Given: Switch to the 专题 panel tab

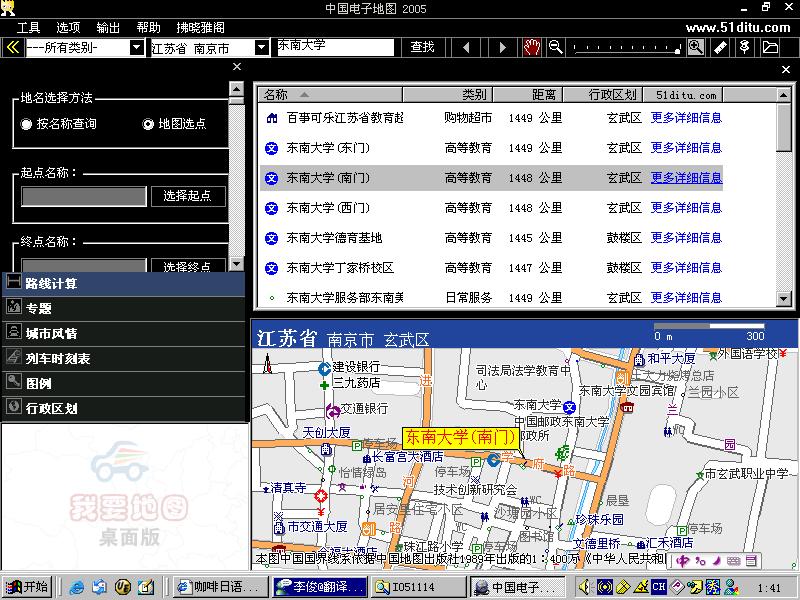Looking at the screenshot, I should (x=124, y=308).
